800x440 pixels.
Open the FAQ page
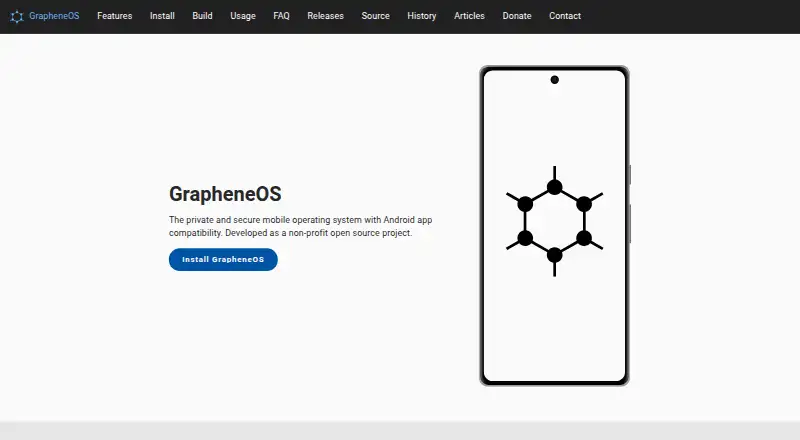[x=282, y=16]
